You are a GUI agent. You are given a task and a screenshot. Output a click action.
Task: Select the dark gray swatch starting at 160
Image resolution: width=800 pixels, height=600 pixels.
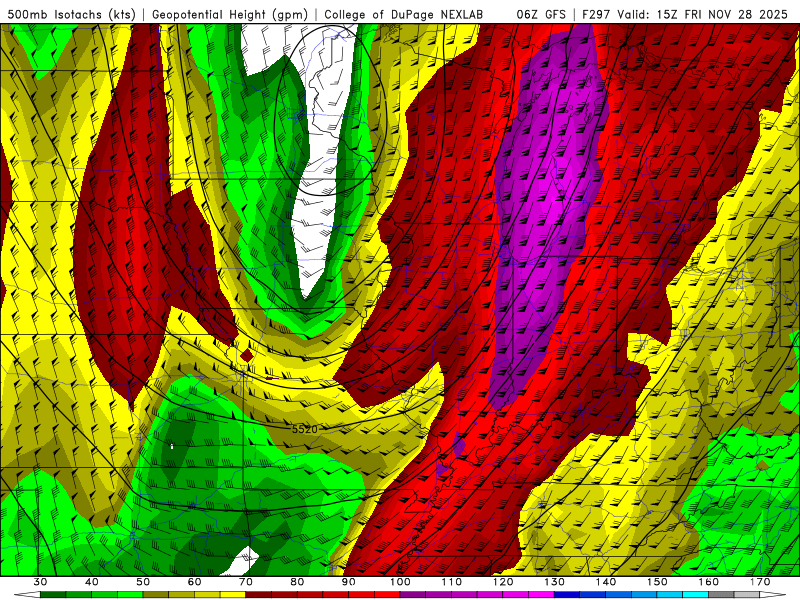coord(721,594)
